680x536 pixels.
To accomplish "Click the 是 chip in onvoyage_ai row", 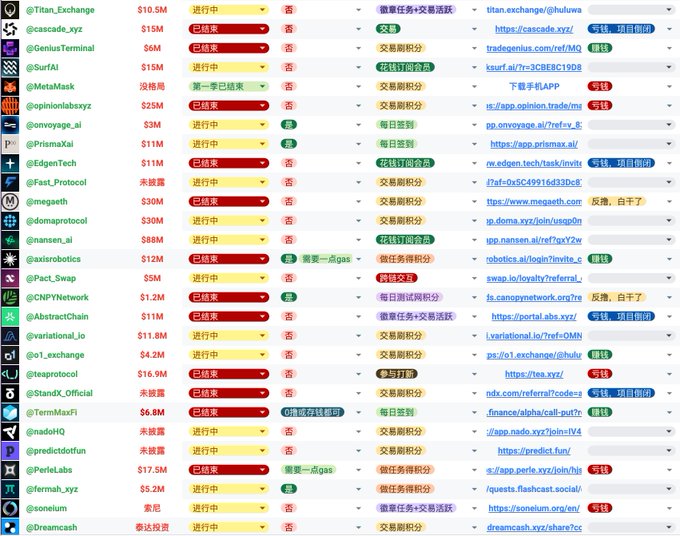I will [289, 125].
